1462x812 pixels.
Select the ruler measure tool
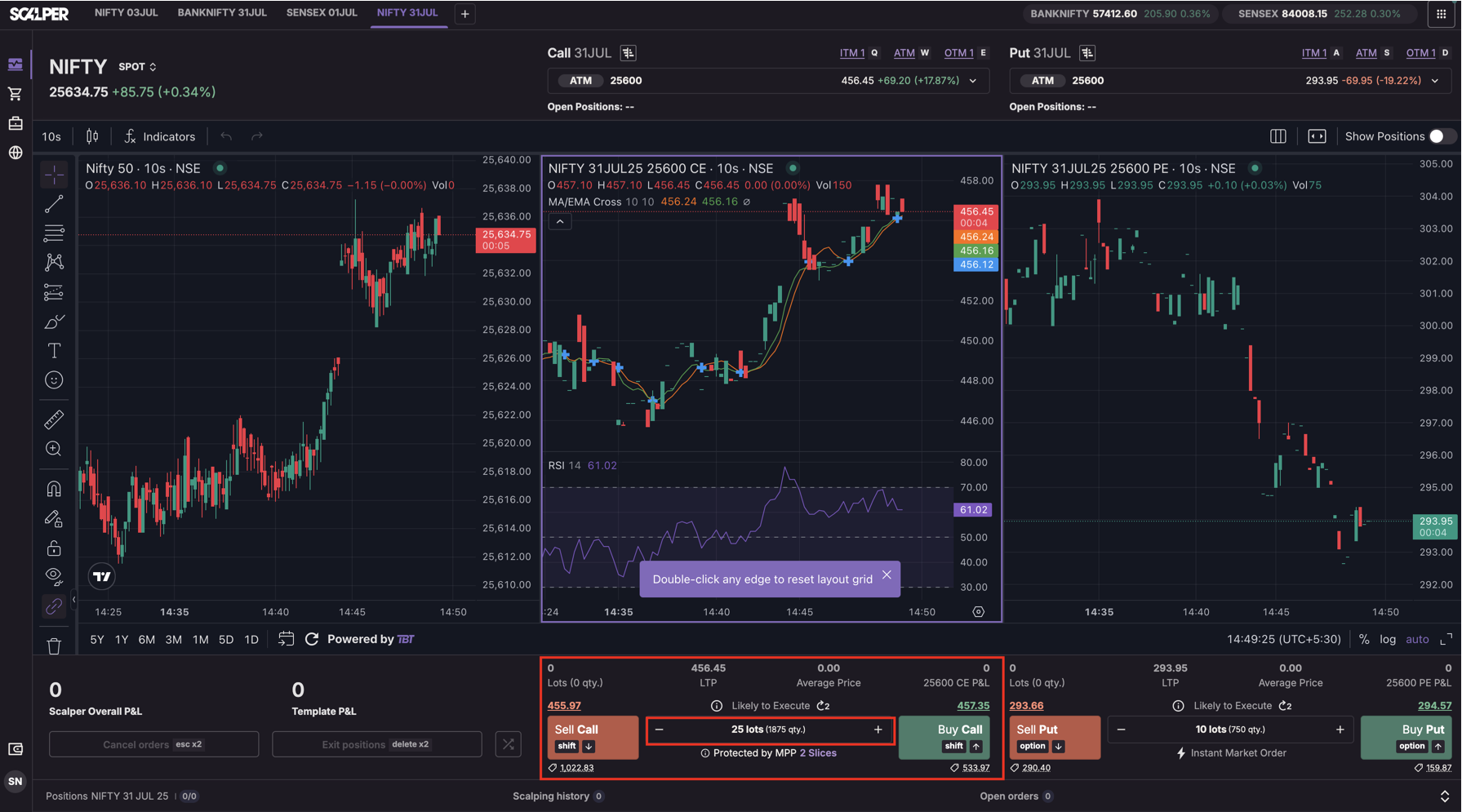[54, 419]
